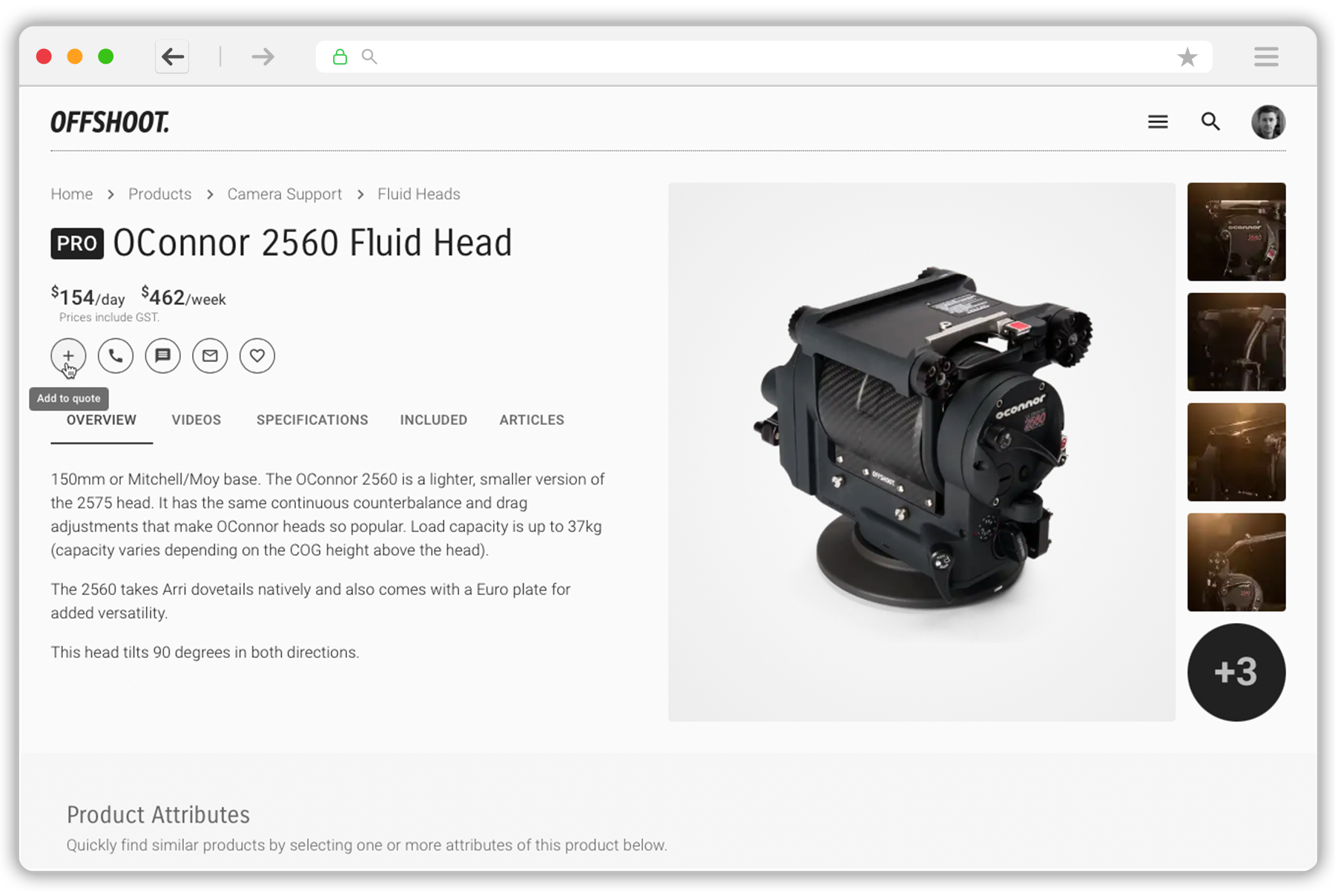Switch to the SPECIFICATIONS tab
This screenshot has width=1335, height=896.
coord(312,420)
